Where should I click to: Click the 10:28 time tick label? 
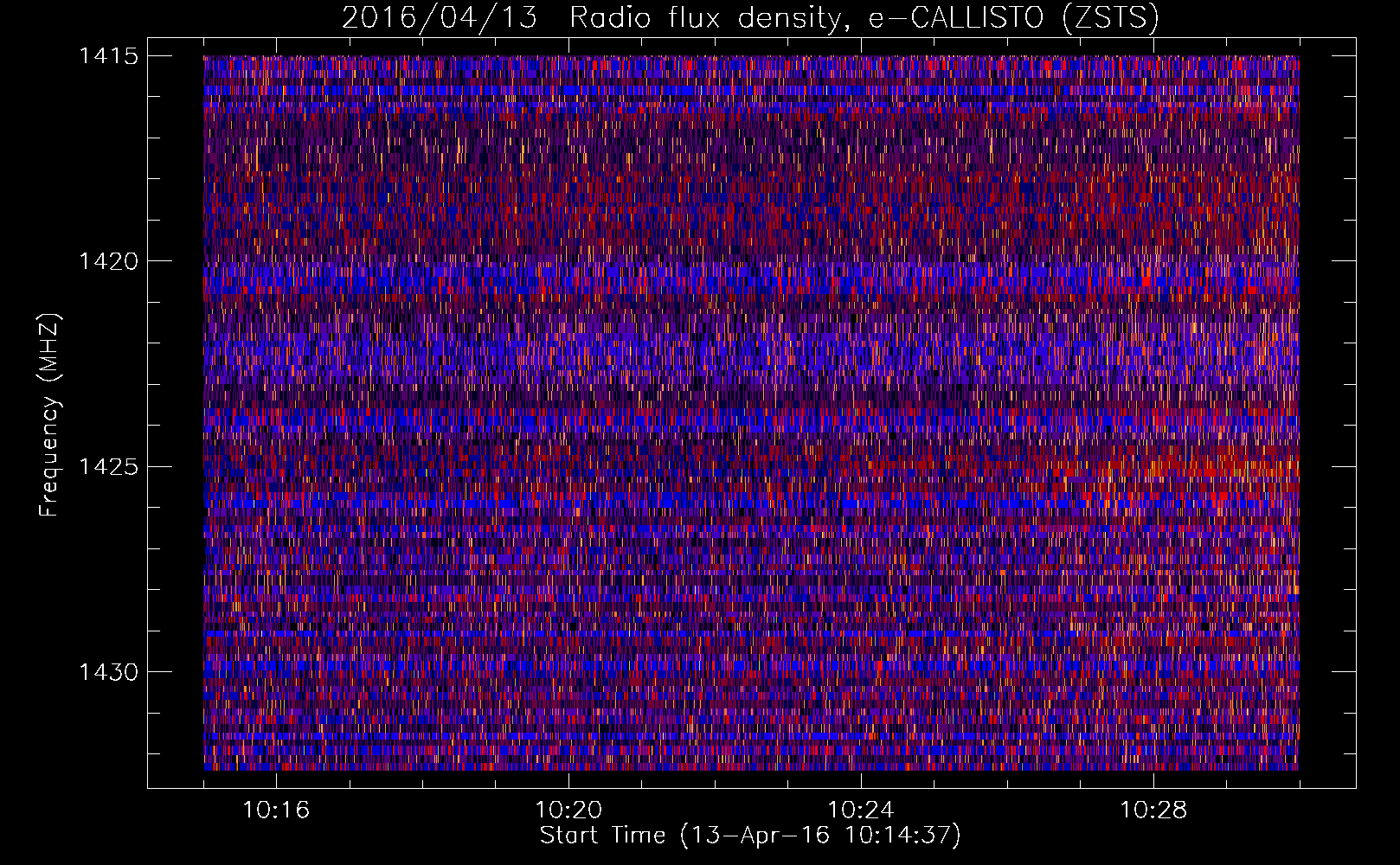[x=1153, y=811]
